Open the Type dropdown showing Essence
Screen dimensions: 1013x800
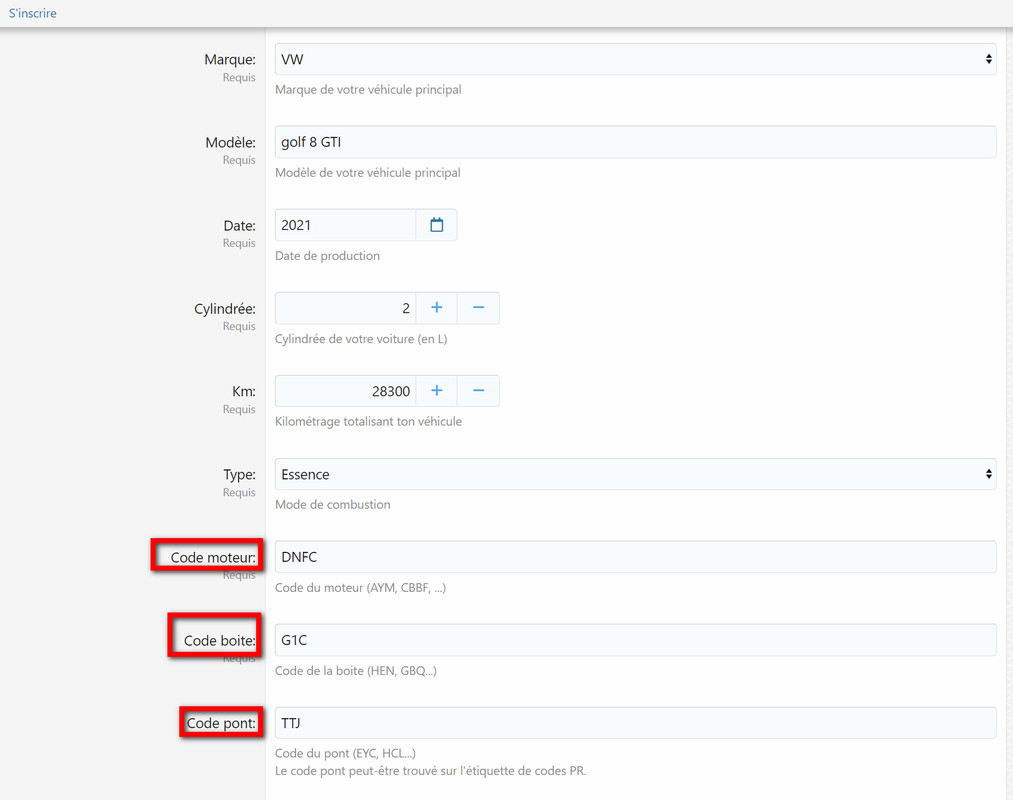(x=635, y=474)
